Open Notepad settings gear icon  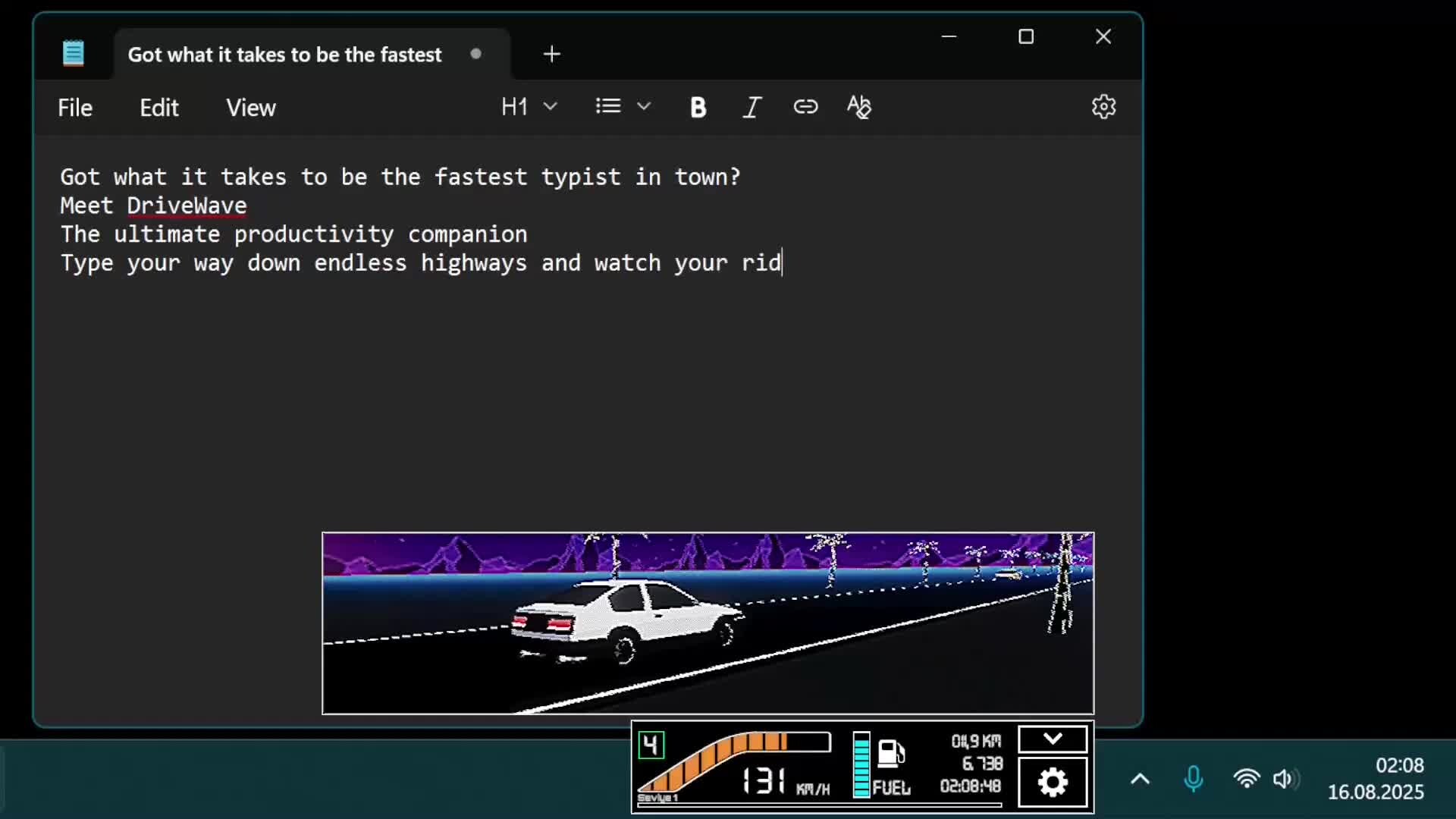(x=1103, y=107)
